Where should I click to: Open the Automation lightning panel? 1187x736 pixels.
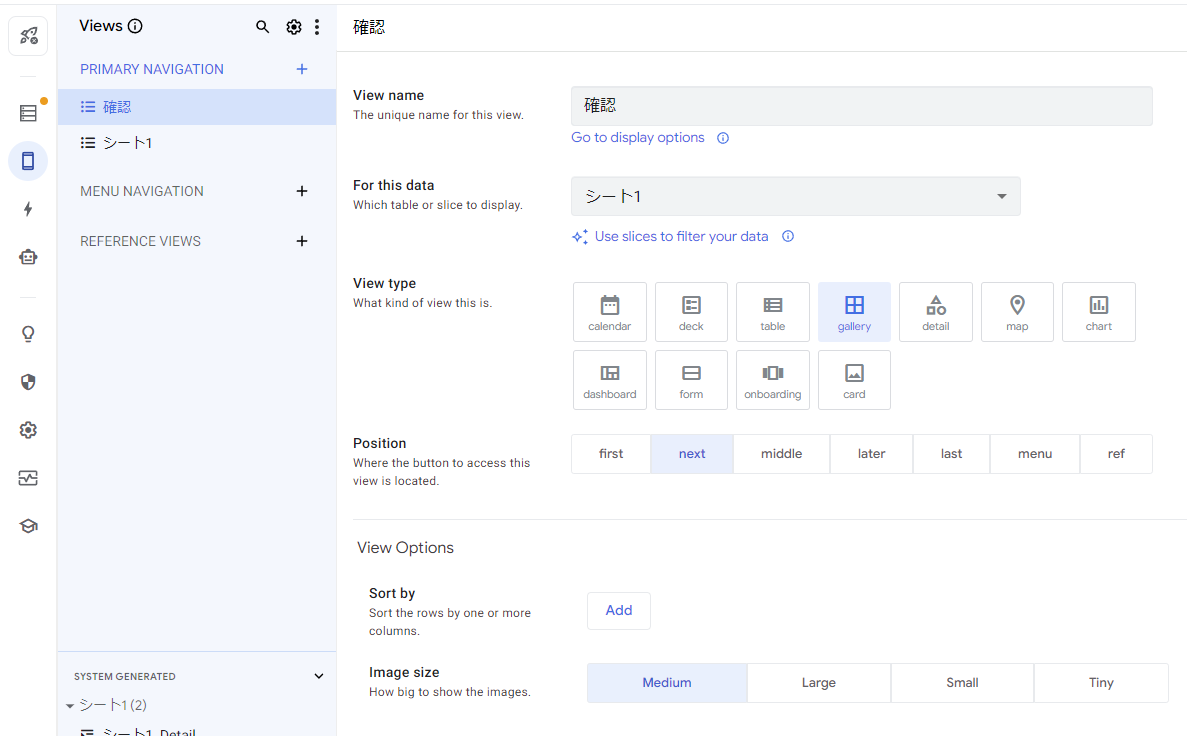27,209
